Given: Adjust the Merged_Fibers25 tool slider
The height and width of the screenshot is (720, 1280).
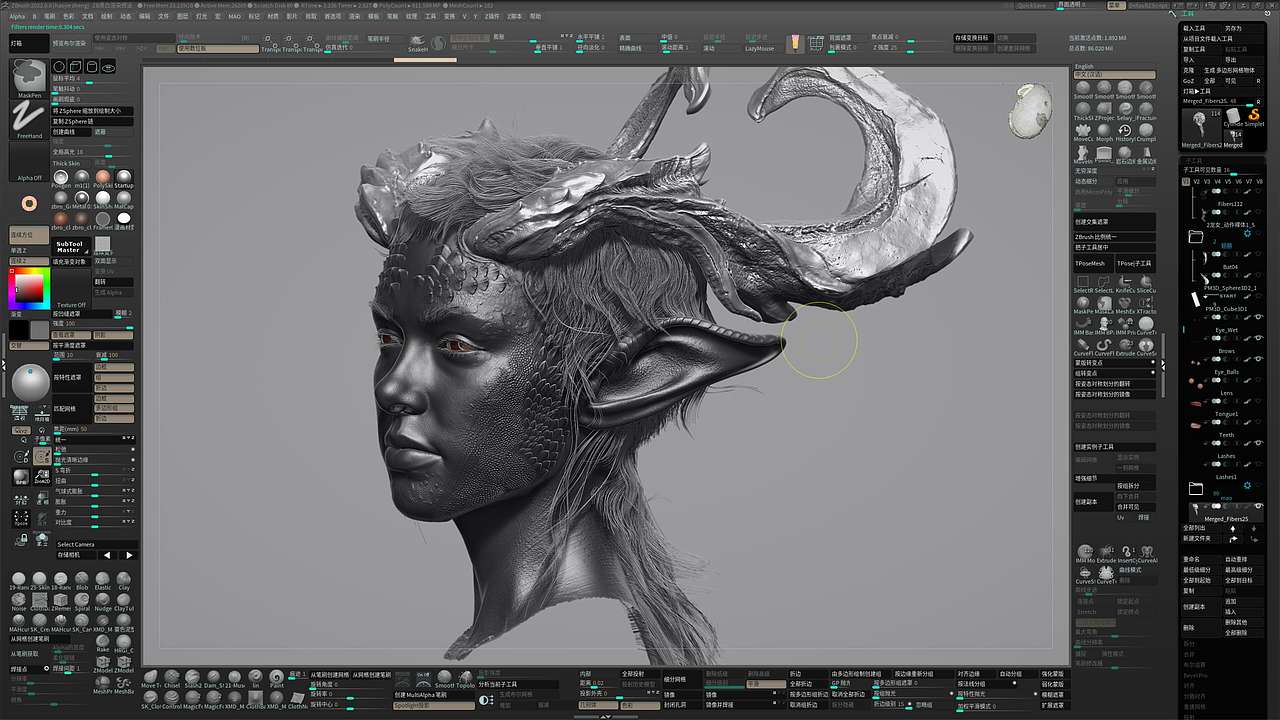Looking at the screenshot, I should [1218, 101].
